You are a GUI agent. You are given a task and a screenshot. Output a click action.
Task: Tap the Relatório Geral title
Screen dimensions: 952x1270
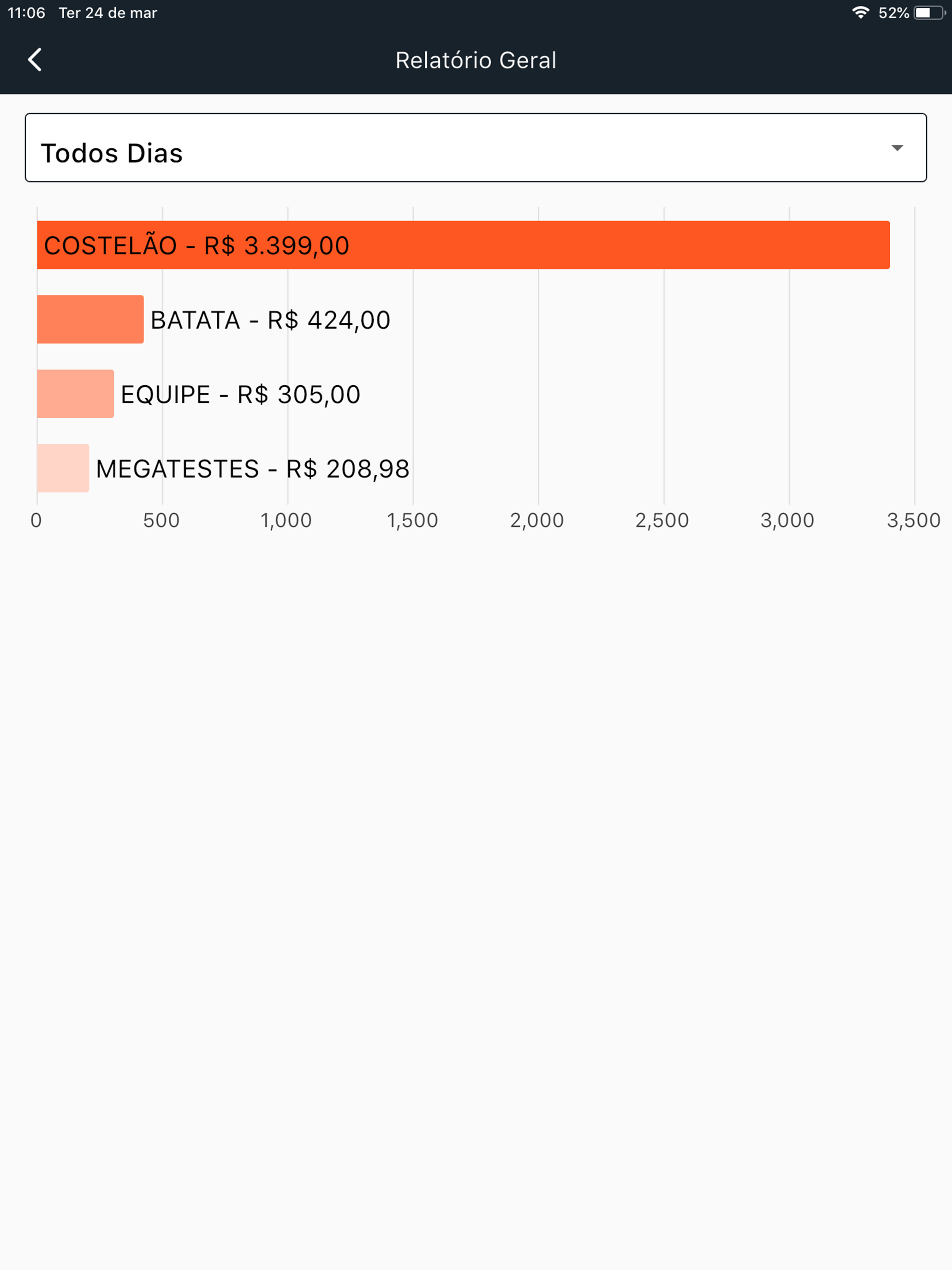[476, 60]
